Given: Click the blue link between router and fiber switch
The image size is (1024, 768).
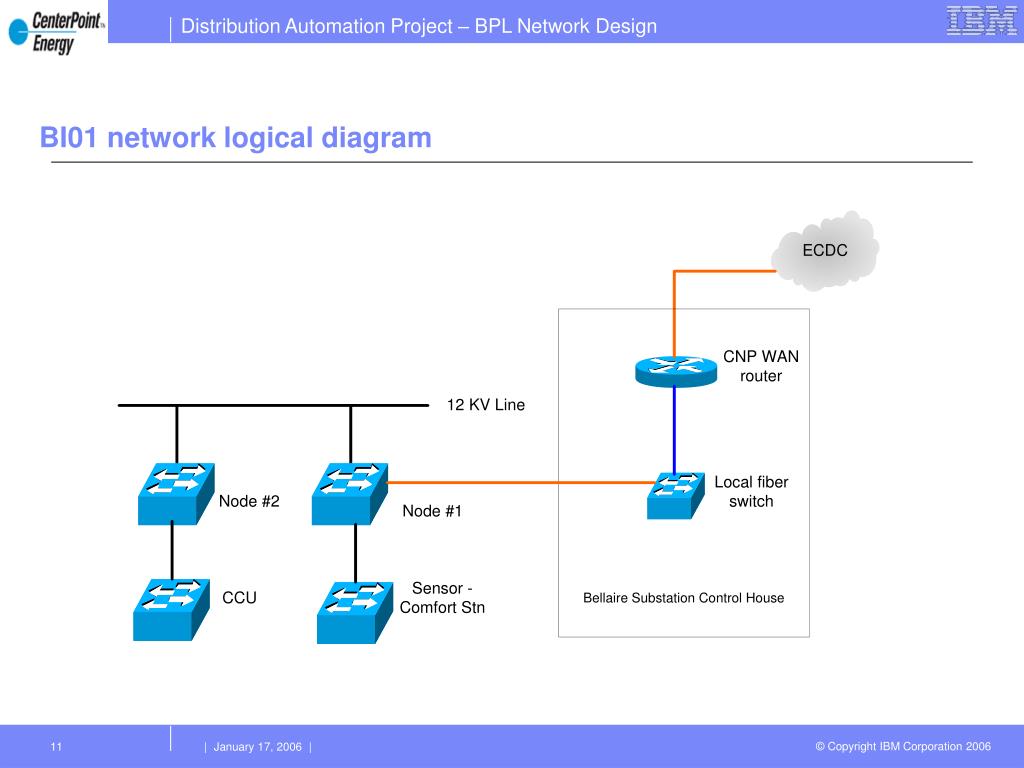Looking at the screenshot, I should pos(675,430).
